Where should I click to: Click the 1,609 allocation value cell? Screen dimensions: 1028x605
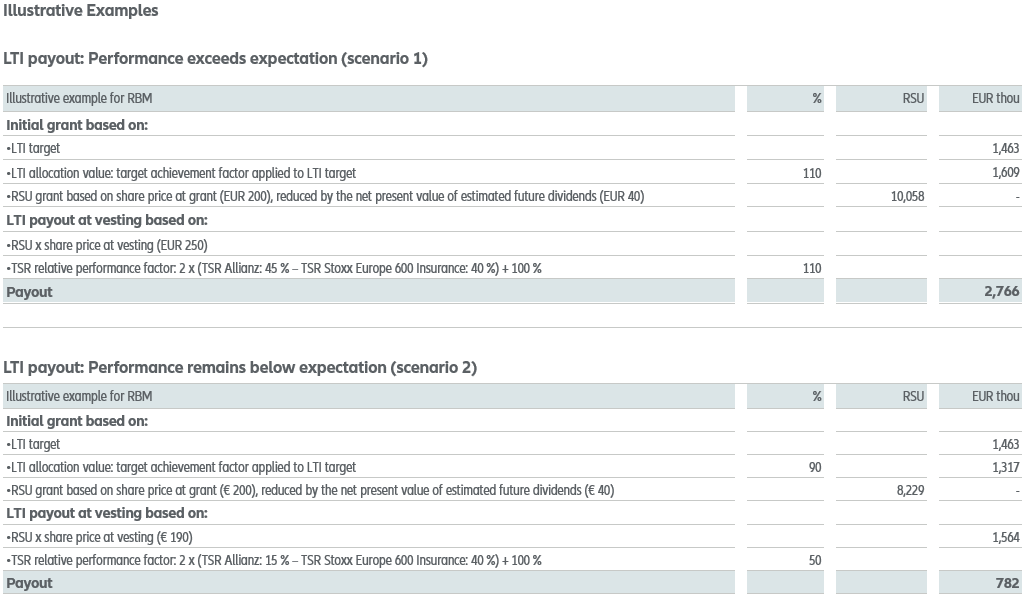click(x=1005, y=173)
